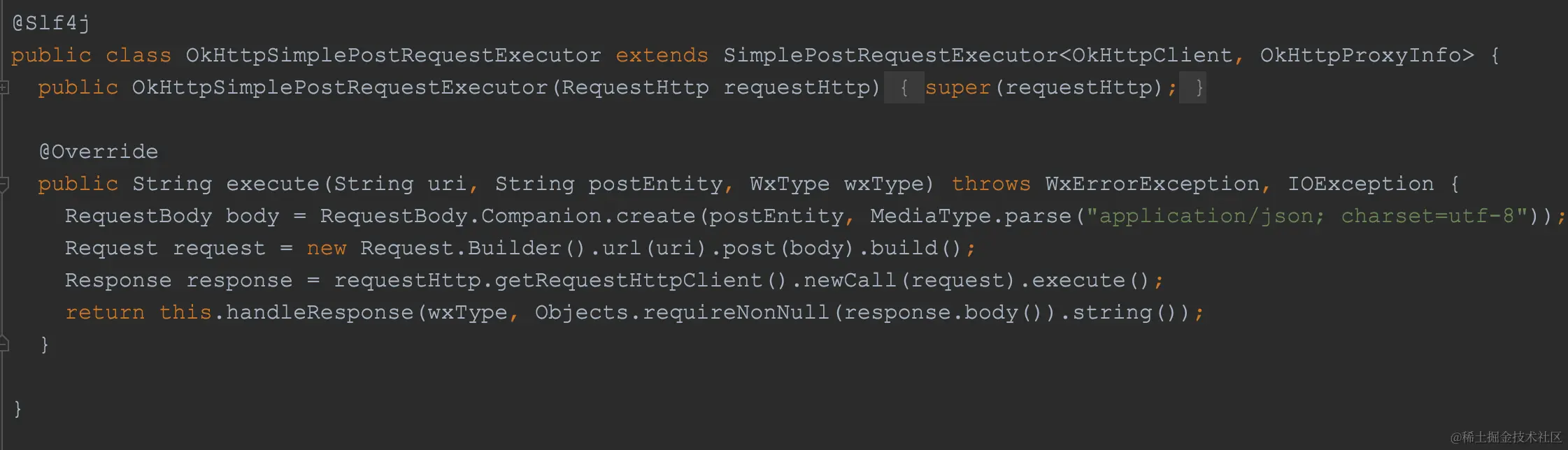1568x450 pixels.
Task: Click the execute method closing fold marker
Action: coord(4,344)
